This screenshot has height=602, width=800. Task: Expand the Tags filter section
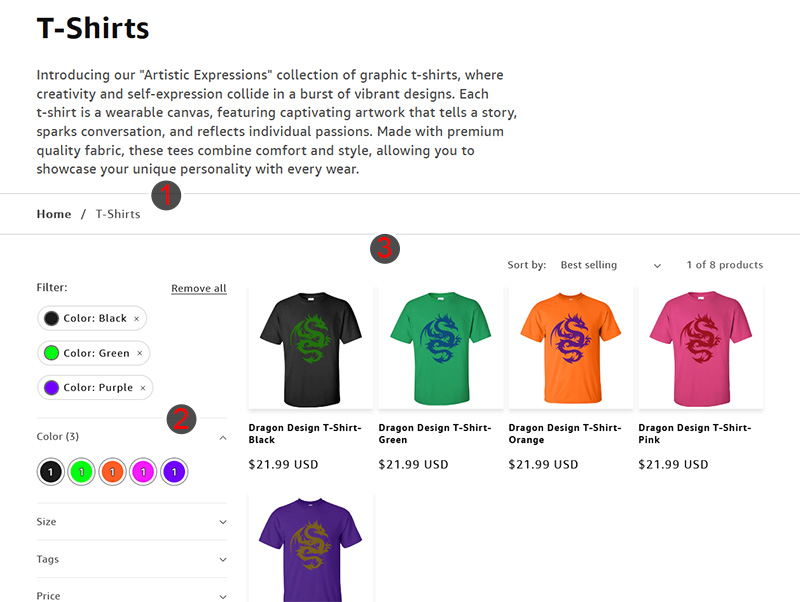(132, 559)
